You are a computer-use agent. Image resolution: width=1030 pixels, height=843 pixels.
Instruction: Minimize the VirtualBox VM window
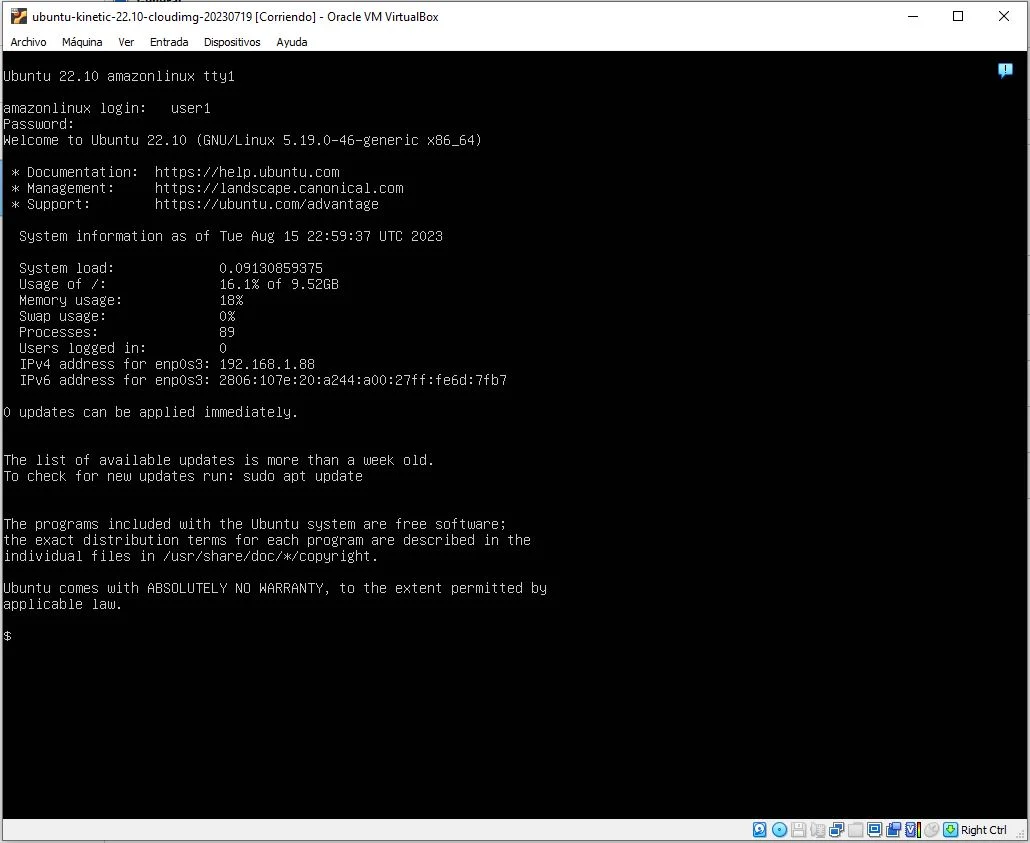[x=912, y=16]
